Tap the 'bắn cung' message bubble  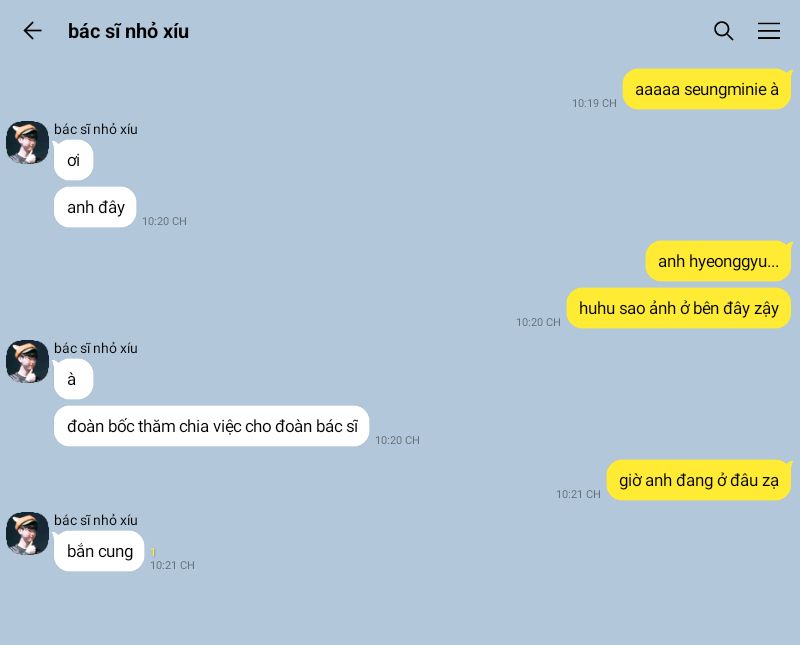[99, 551]
